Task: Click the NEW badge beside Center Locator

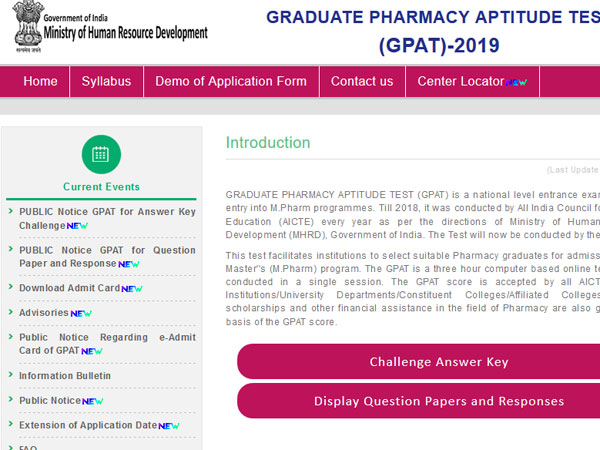Action: click(516, 82)
